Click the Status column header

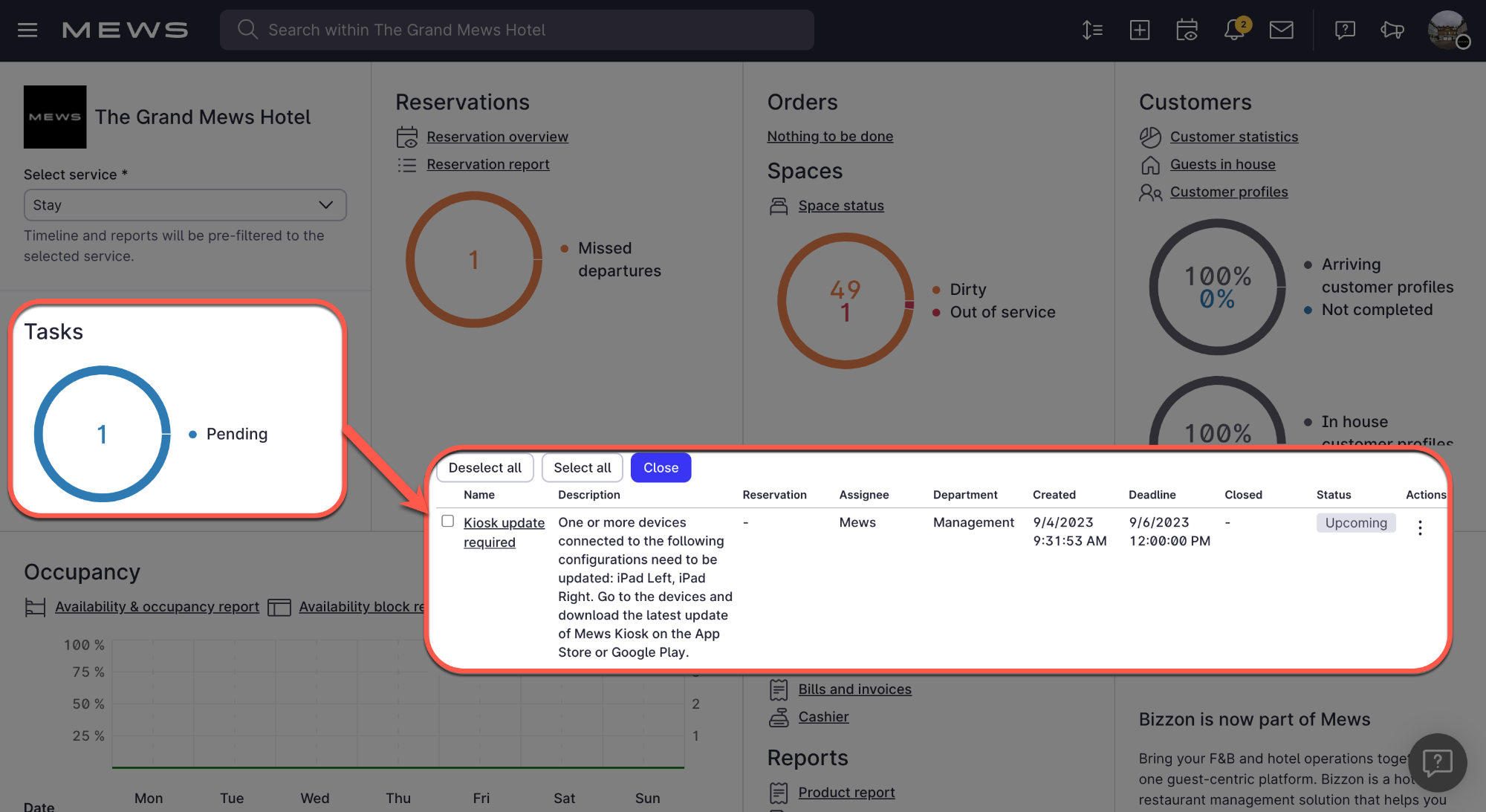(1334, 495)
